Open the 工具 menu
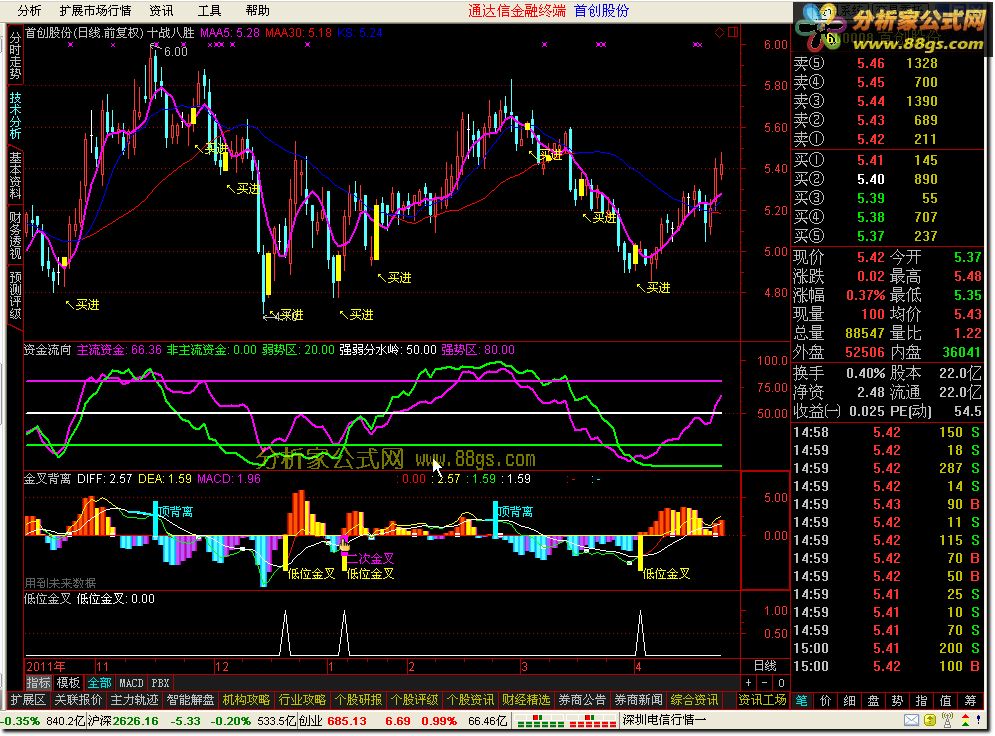This screenshot has height=736, width=995. pos(209,11)
